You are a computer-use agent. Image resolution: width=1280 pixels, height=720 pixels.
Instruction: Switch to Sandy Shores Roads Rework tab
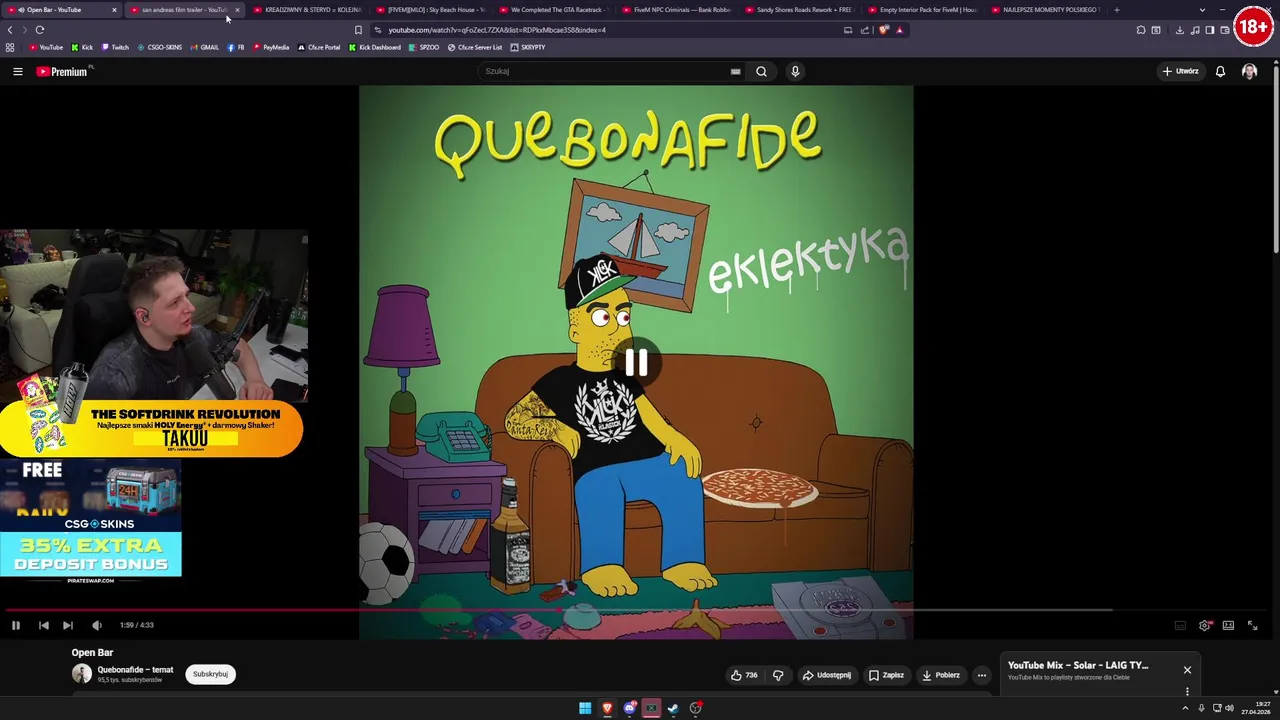click(x=799, y=10)
